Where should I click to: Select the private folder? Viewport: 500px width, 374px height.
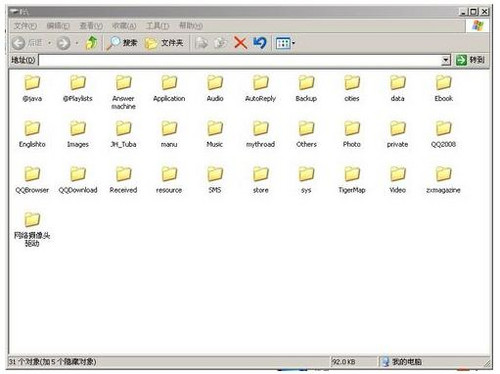coord(397,134)
